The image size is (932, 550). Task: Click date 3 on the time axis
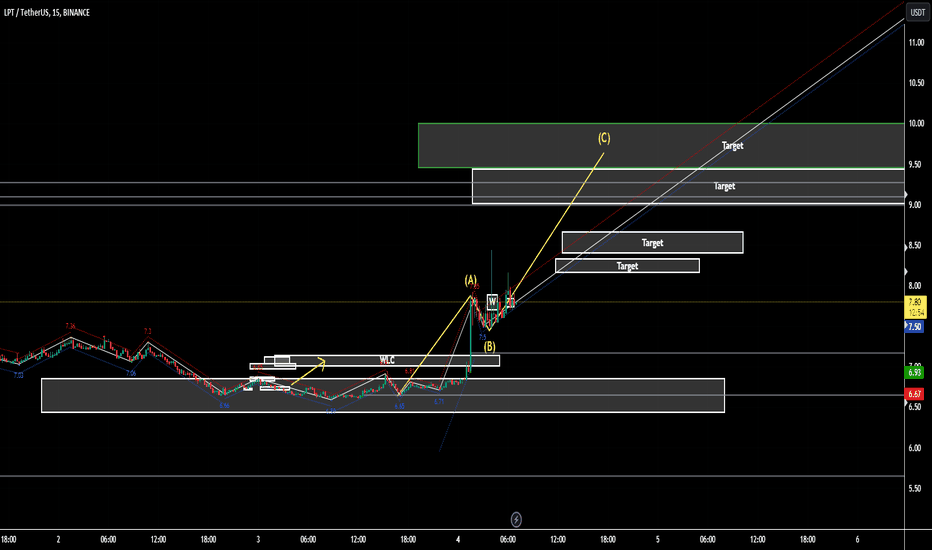[258, 539]
